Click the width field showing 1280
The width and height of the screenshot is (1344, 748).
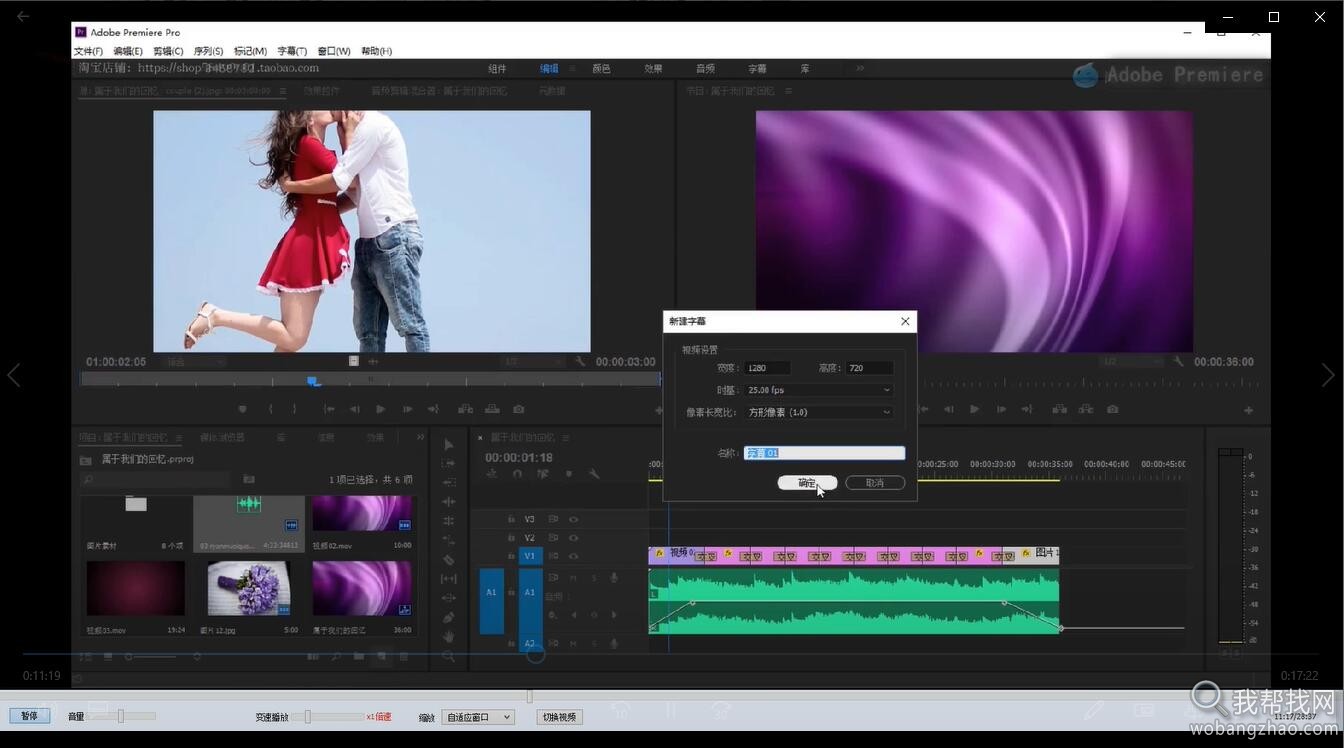point(767,368)
